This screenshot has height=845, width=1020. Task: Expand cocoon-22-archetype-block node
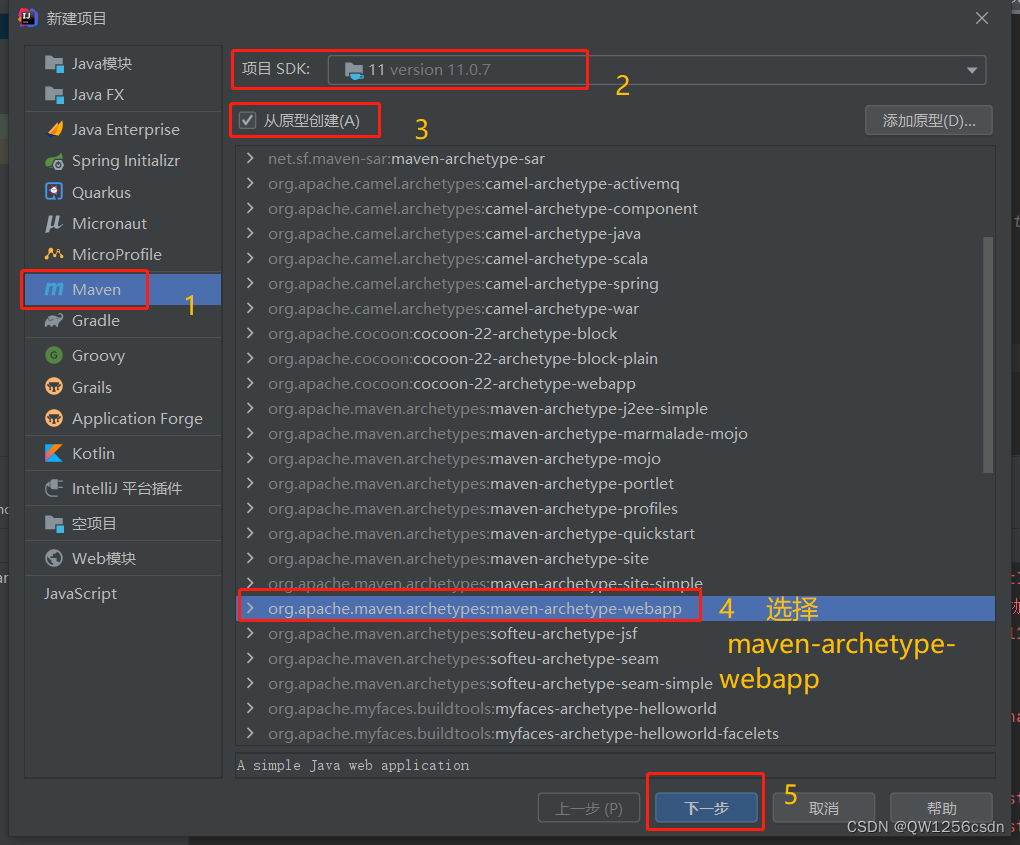point(250,333)
